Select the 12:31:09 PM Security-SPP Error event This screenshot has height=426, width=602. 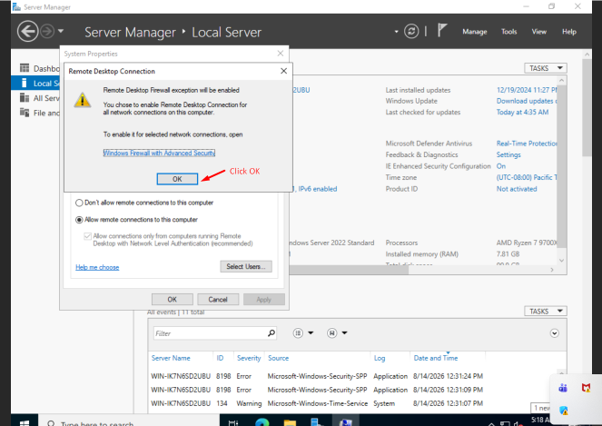click(317, 390)
